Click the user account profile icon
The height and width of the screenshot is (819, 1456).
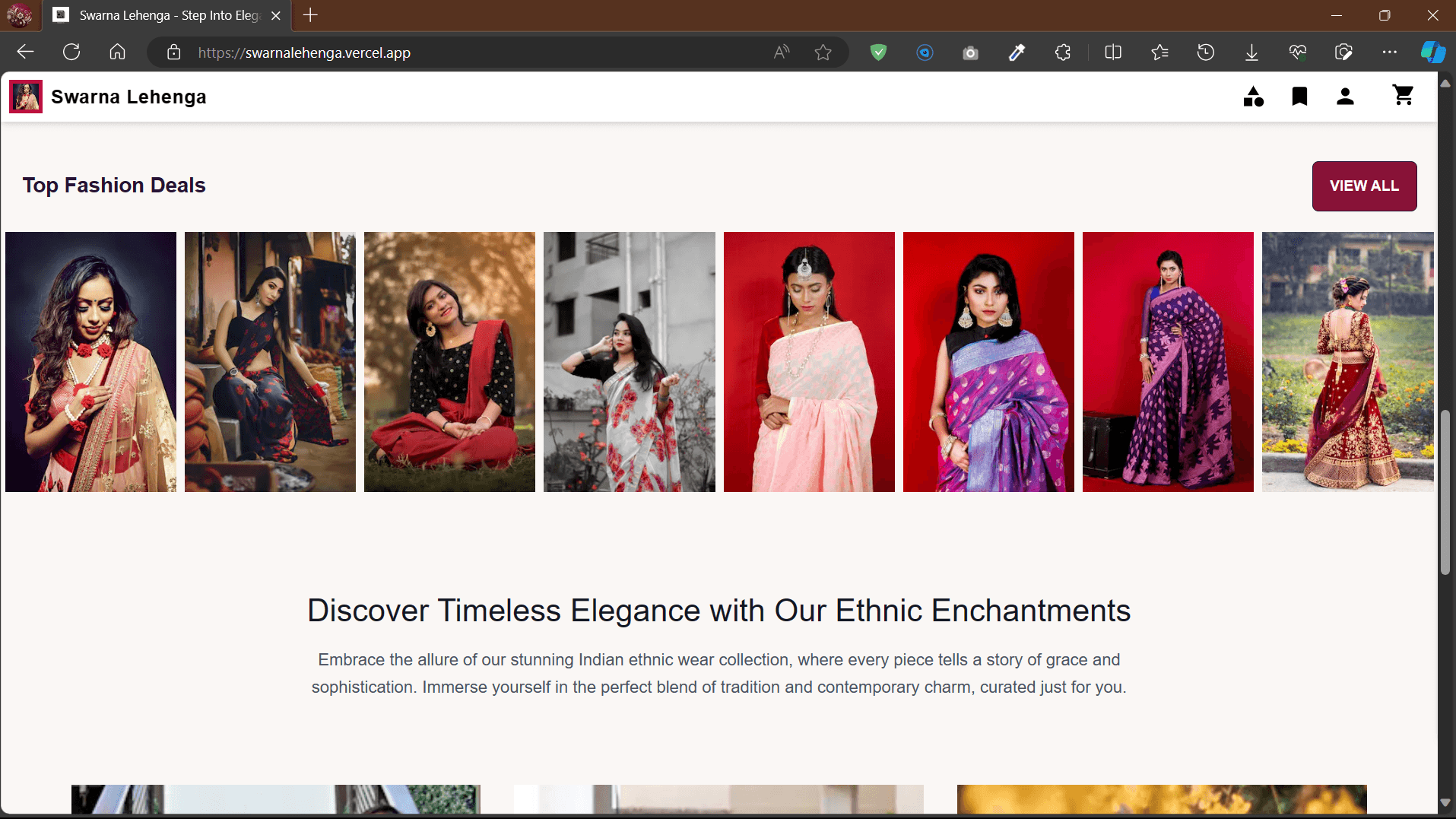click(1345, 97)
